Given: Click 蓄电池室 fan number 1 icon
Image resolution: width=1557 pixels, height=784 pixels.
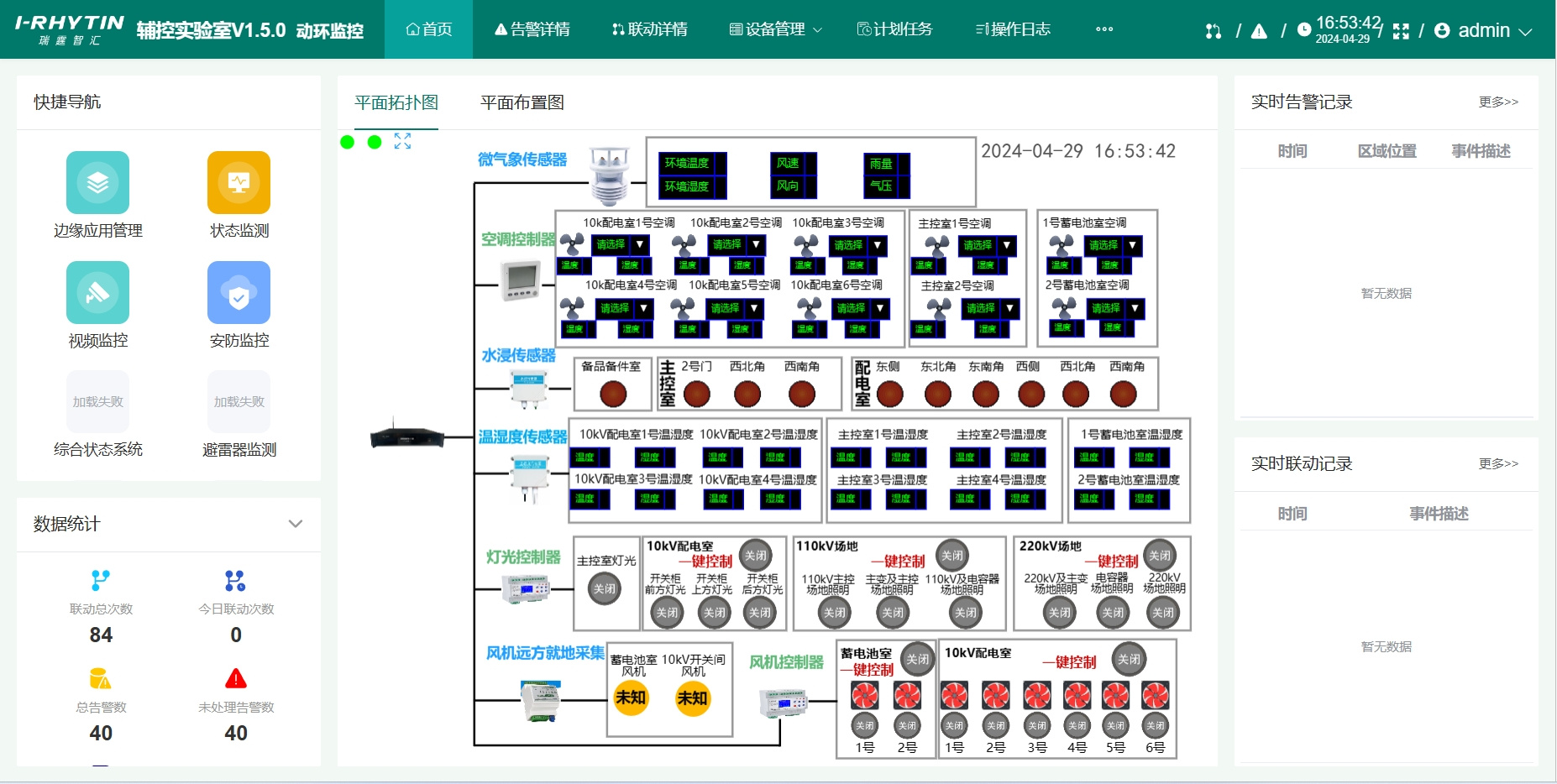Looking at the screenshot, I should 864,695.
